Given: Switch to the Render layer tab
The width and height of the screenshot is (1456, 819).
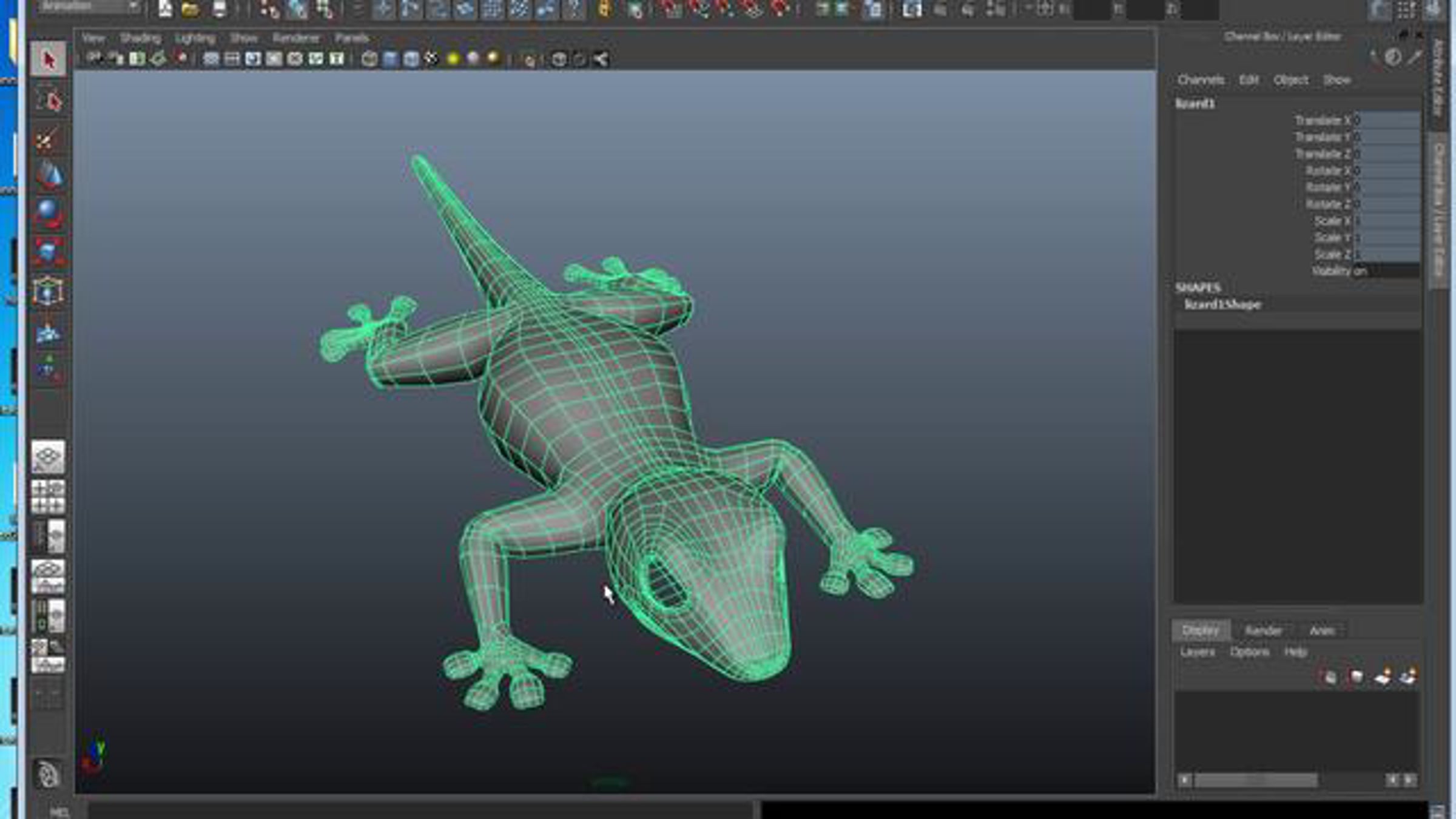Looking at the screenshot, I should [x=1263, y=631].
